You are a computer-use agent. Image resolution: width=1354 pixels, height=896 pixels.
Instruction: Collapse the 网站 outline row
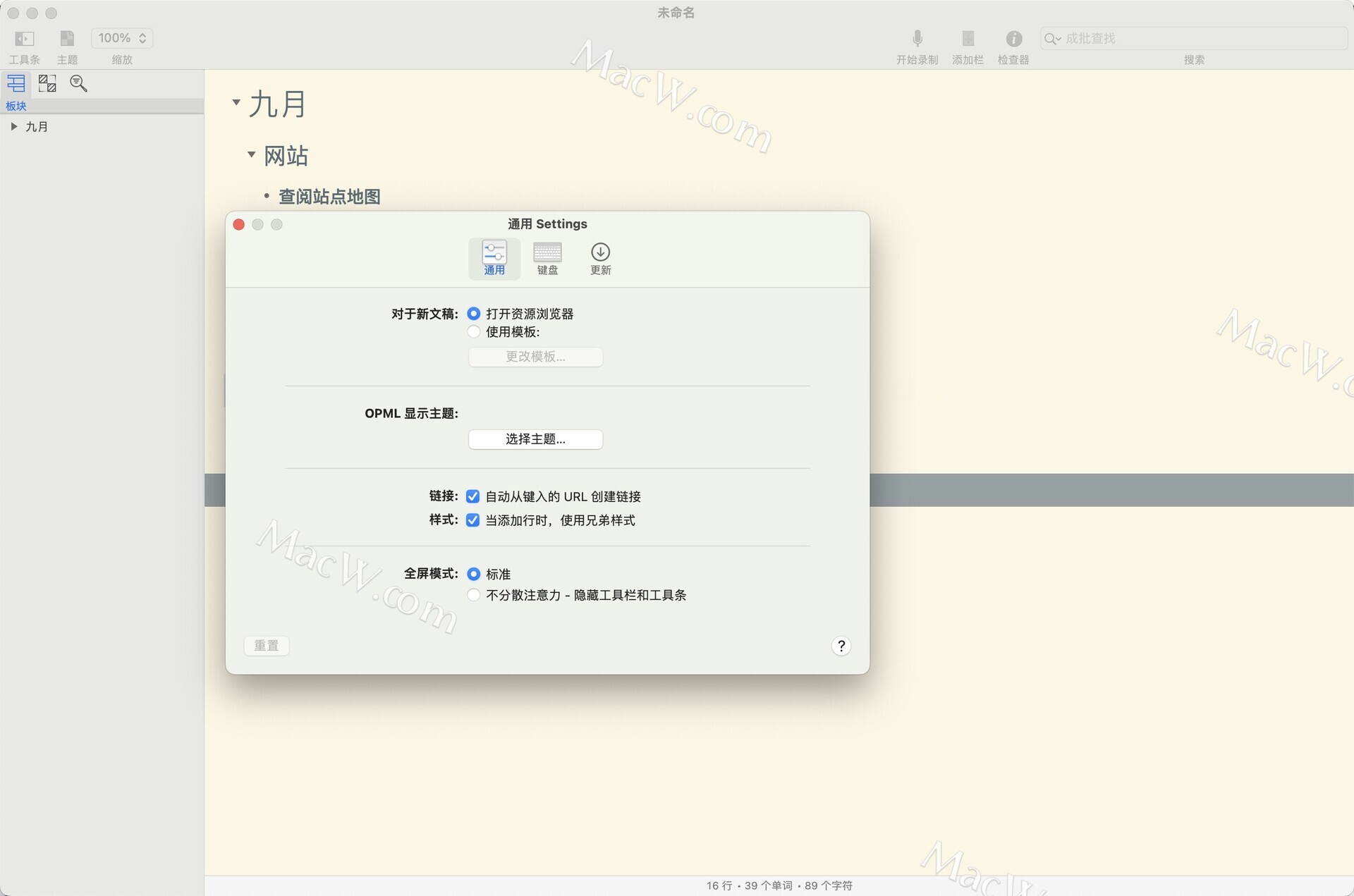(x=251, y=154)
